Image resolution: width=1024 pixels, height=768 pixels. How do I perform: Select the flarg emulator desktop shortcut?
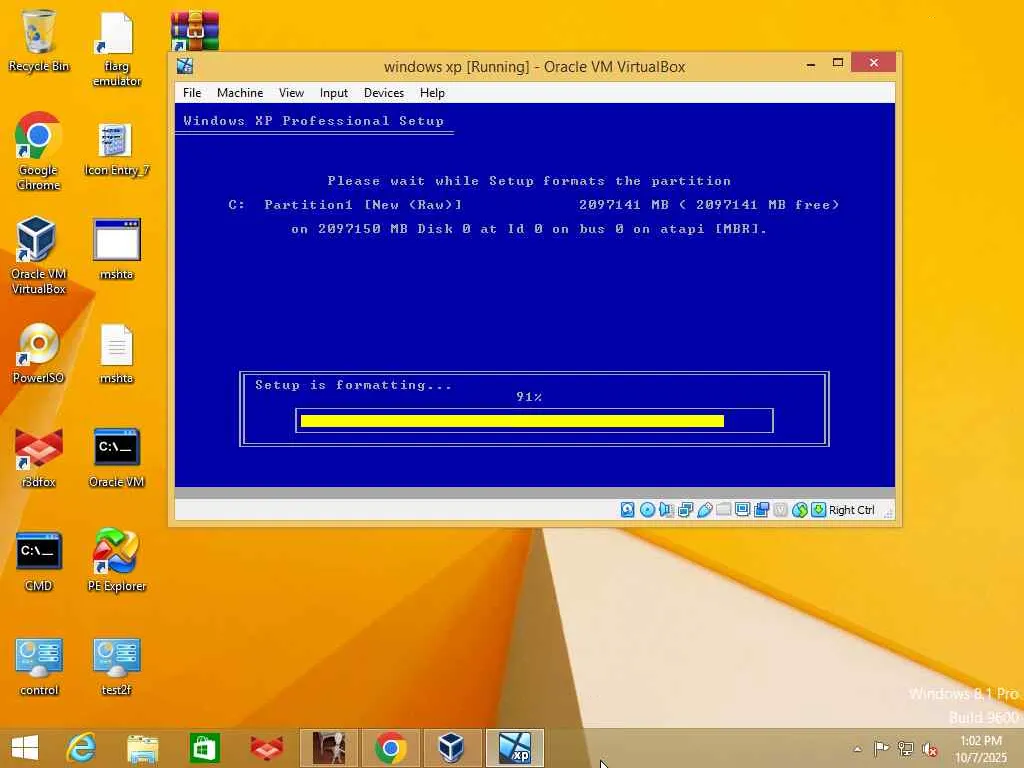pyautogui.click(x=117, y=50)
